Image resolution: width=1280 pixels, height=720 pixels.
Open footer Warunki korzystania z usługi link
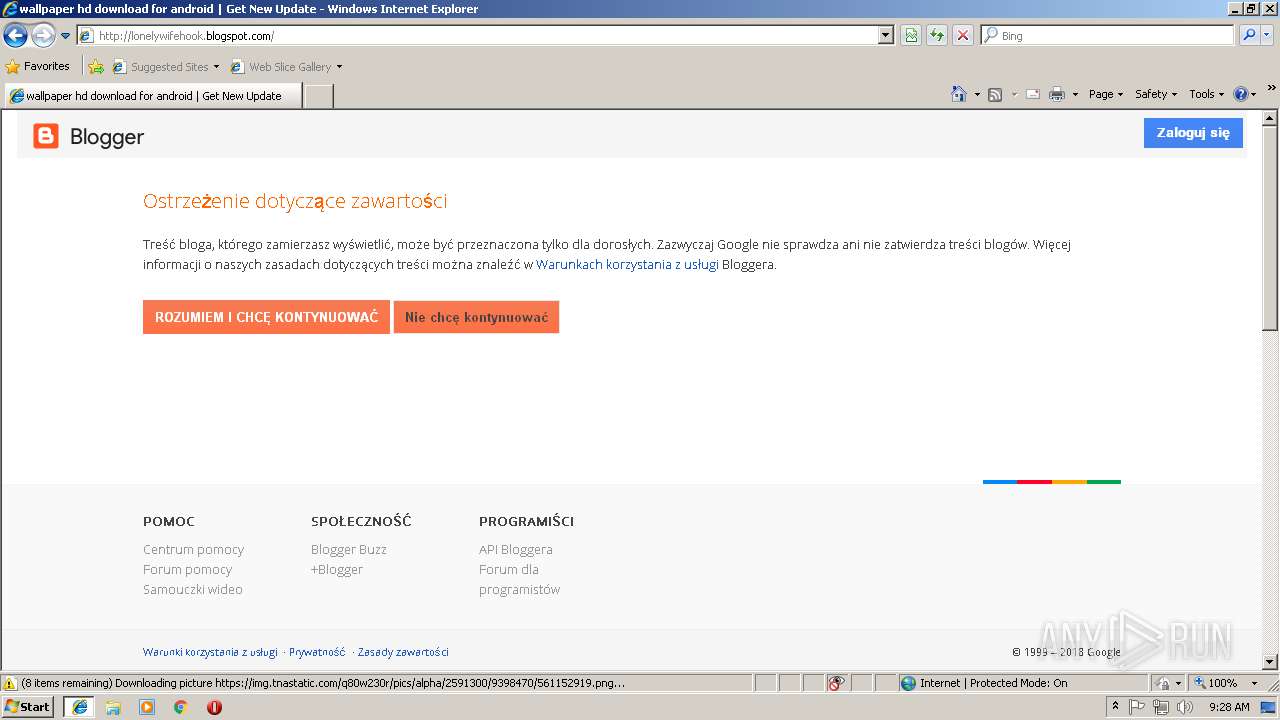(x=210, y=652)
